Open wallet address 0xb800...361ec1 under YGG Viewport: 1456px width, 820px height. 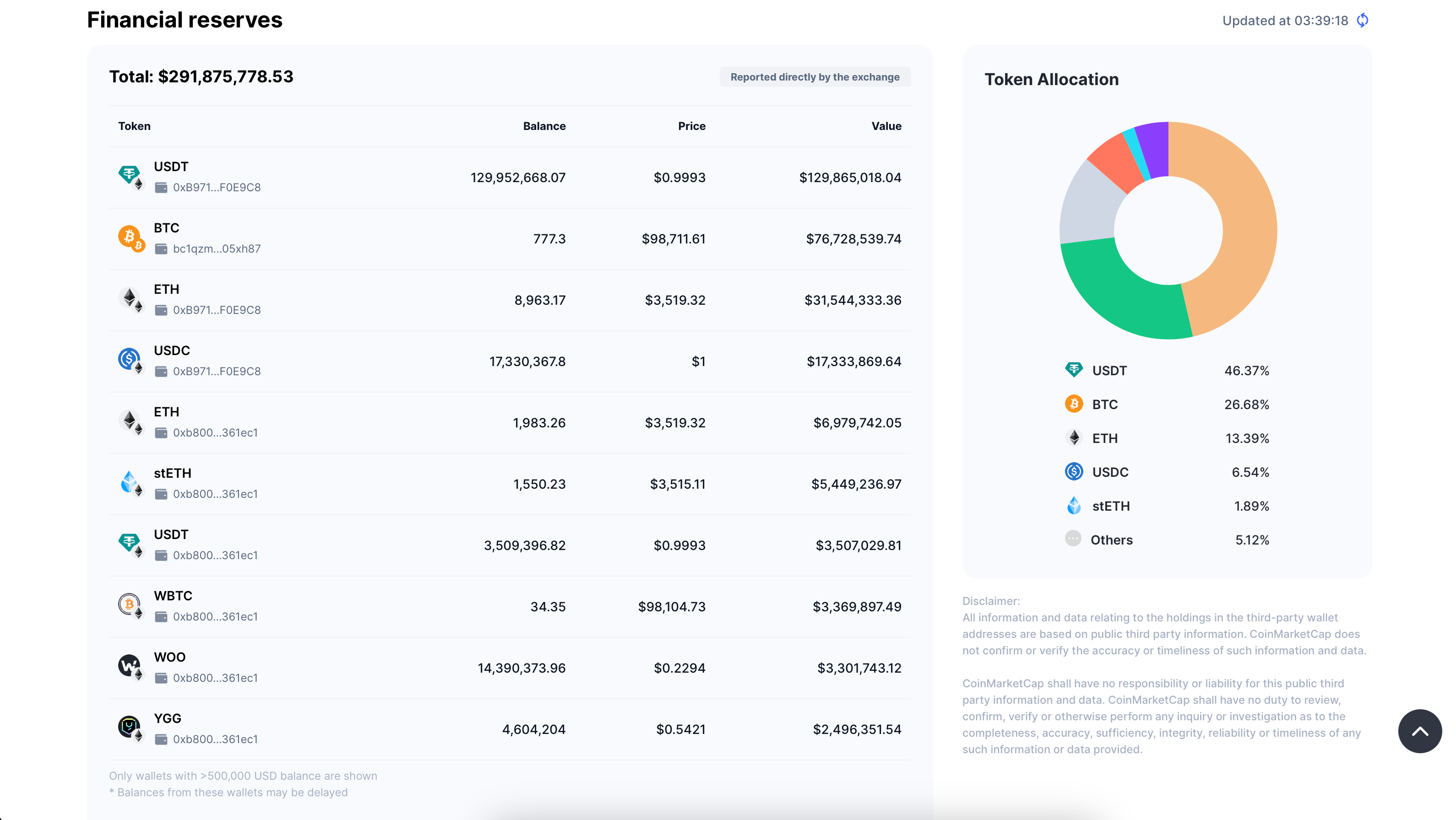tap(215, 739)
